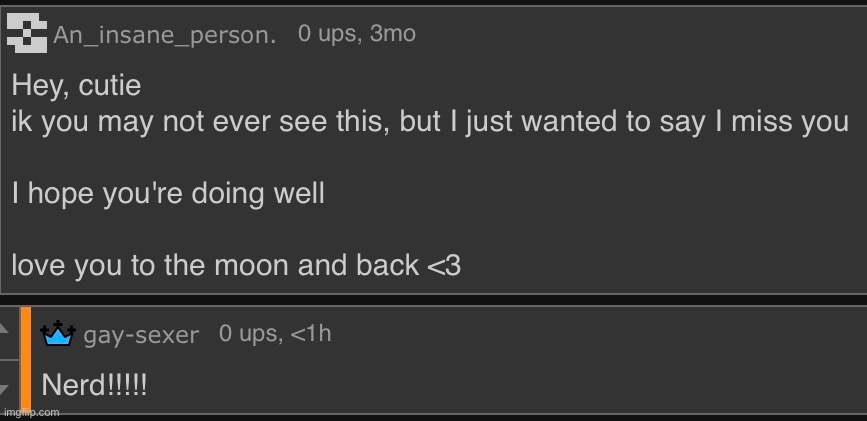Click the 'I hope you're doing well' line
Image resolution: width=867 pixels, height=421 pixels.
pos(168,193)
